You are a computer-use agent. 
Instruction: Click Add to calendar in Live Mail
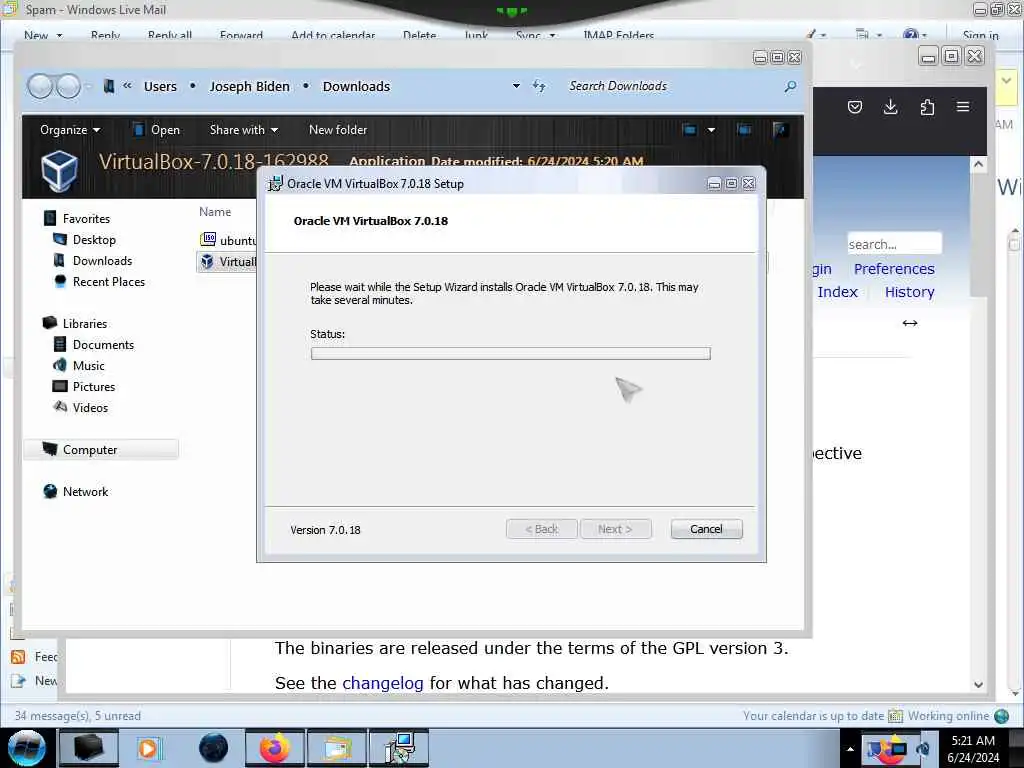point(333,35)
